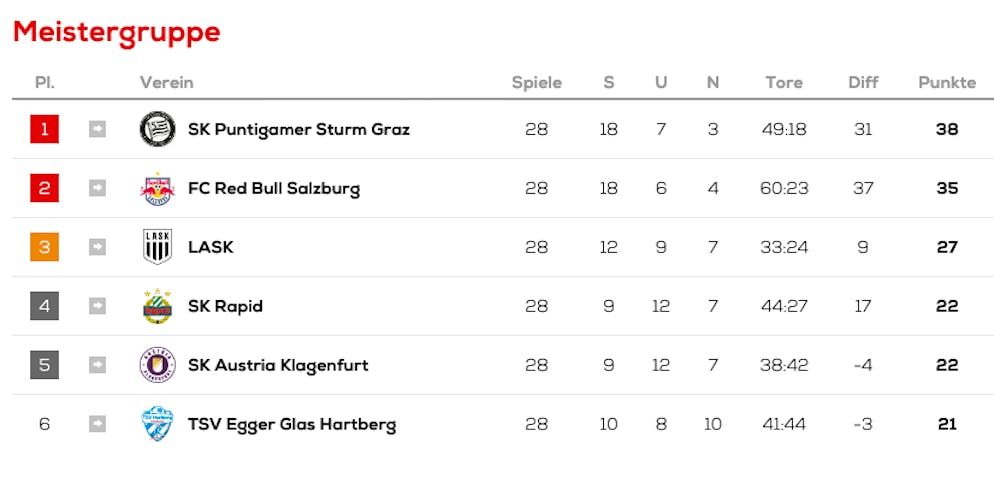Click the Meistergruppe heading

116,32
